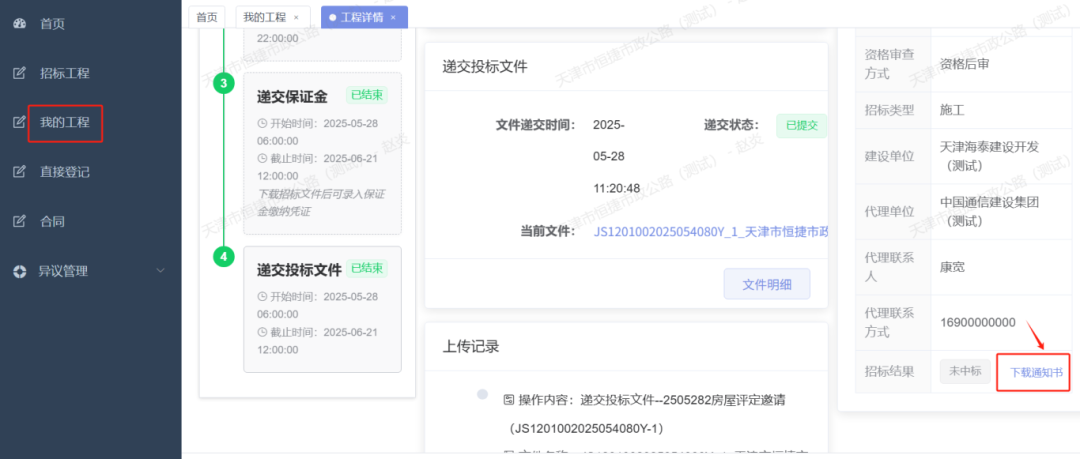Viewport: 1080px width, 459px height.
Task: Click the edit icon beside 招标工程
Action: tap(19, 73)
